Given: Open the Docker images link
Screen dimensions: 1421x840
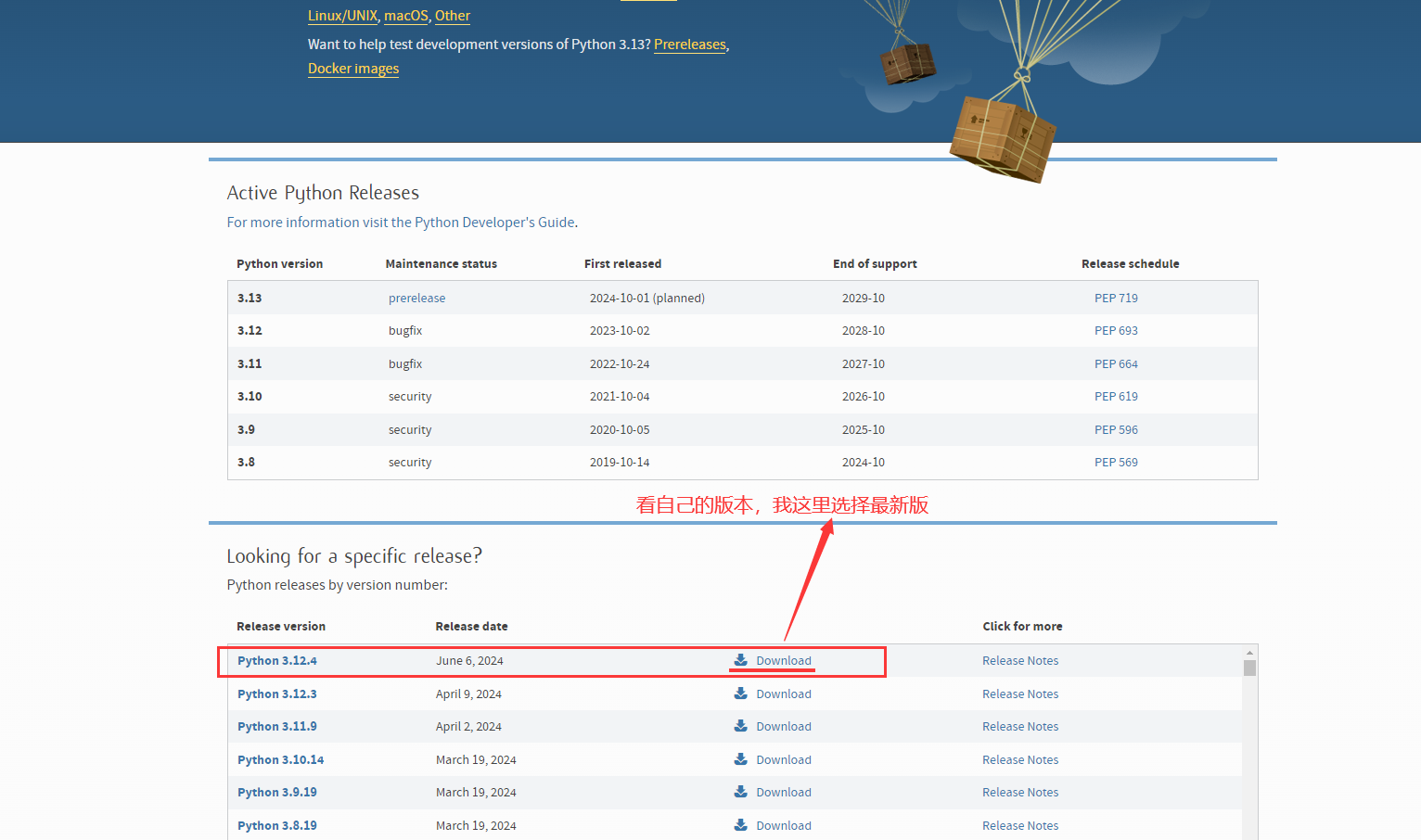Looking at the screenshot, I should pyautogui.click(x=353, y=69).
